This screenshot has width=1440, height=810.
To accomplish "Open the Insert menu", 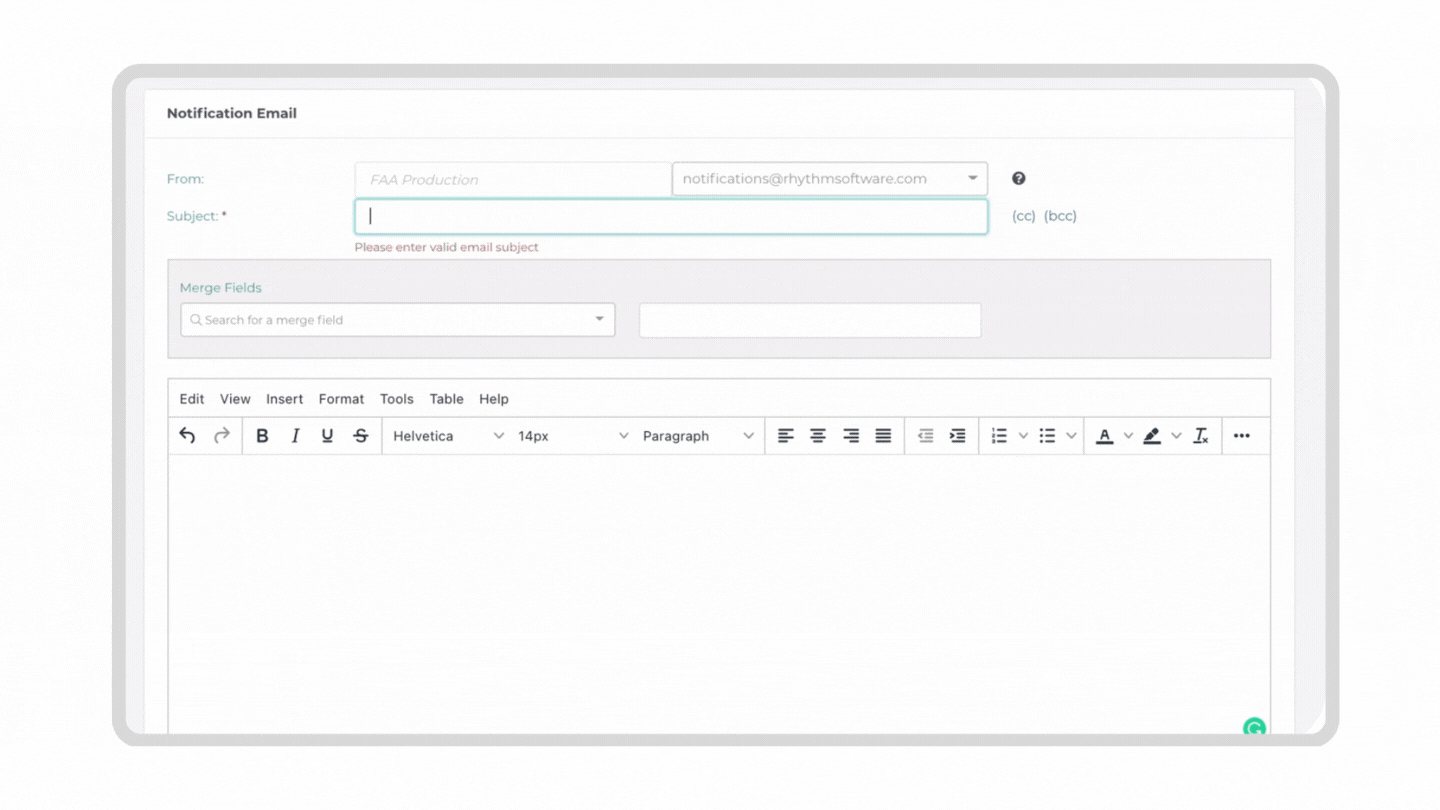I will point(284,399).
